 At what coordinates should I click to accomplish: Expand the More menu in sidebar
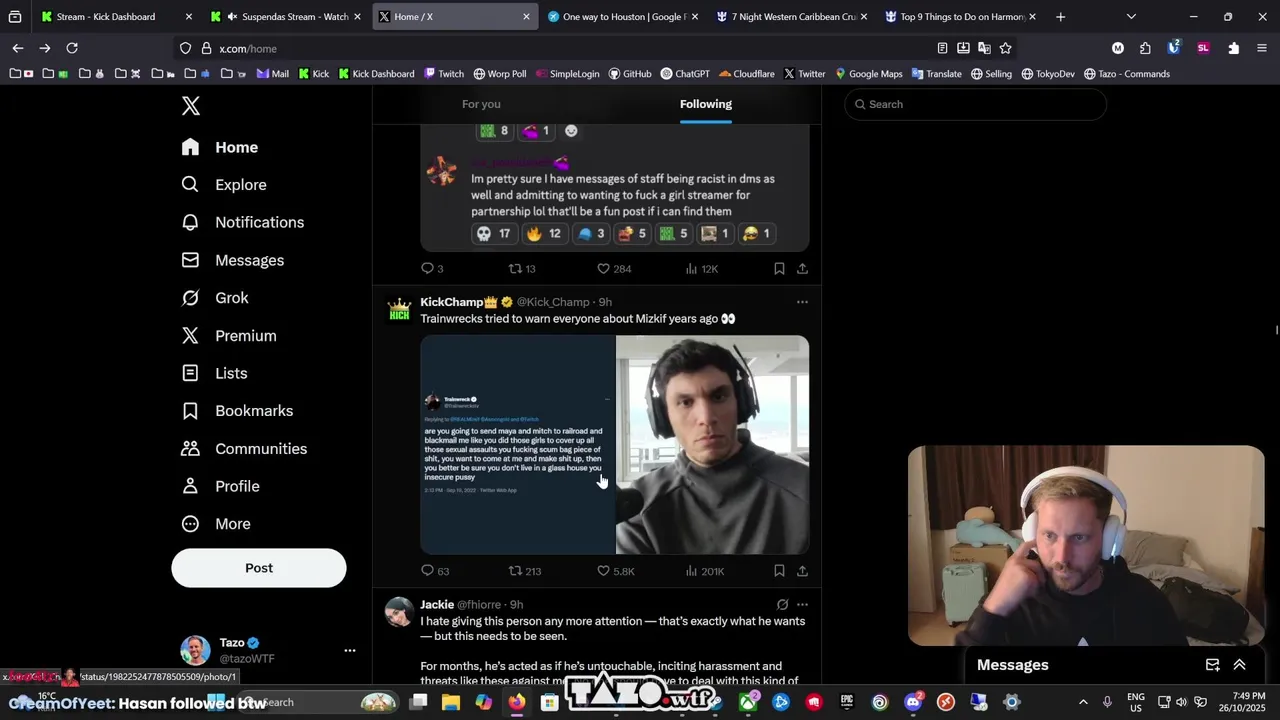click(216, 524)
